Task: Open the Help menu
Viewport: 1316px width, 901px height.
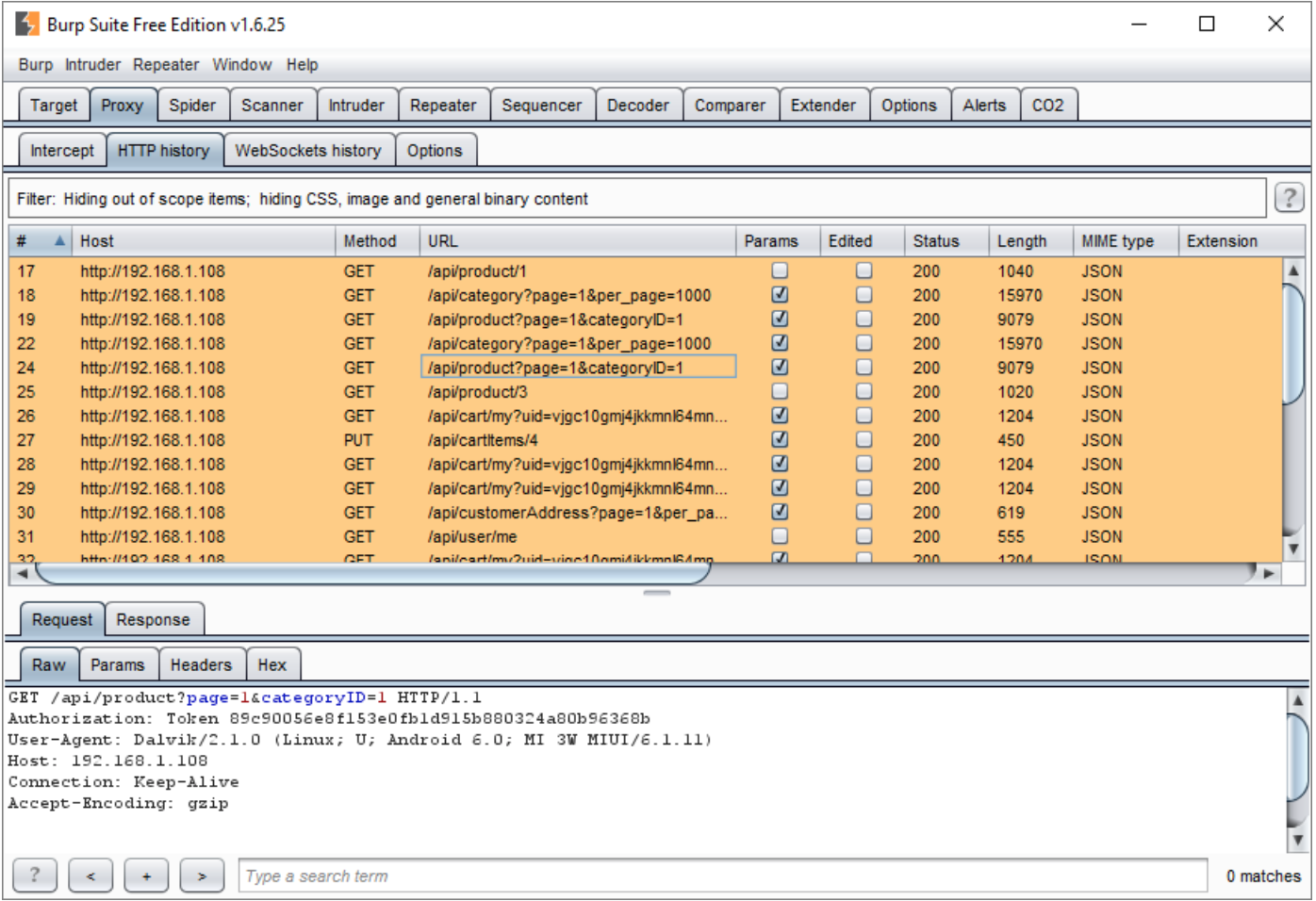Action: [302, 64]
